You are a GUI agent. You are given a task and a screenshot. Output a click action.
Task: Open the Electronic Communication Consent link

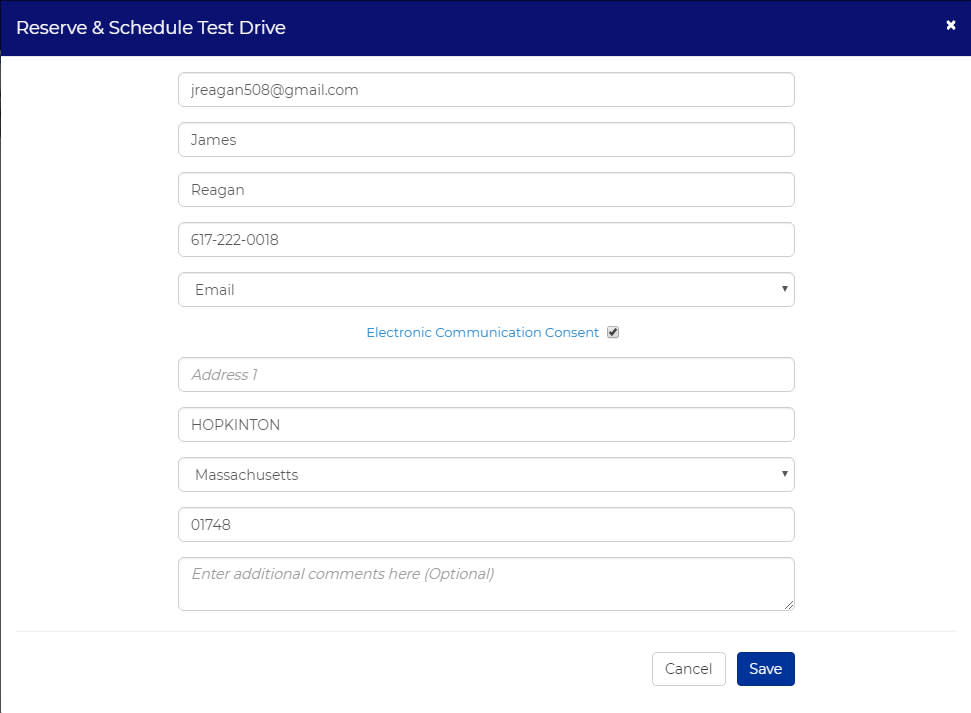point(482,333)
